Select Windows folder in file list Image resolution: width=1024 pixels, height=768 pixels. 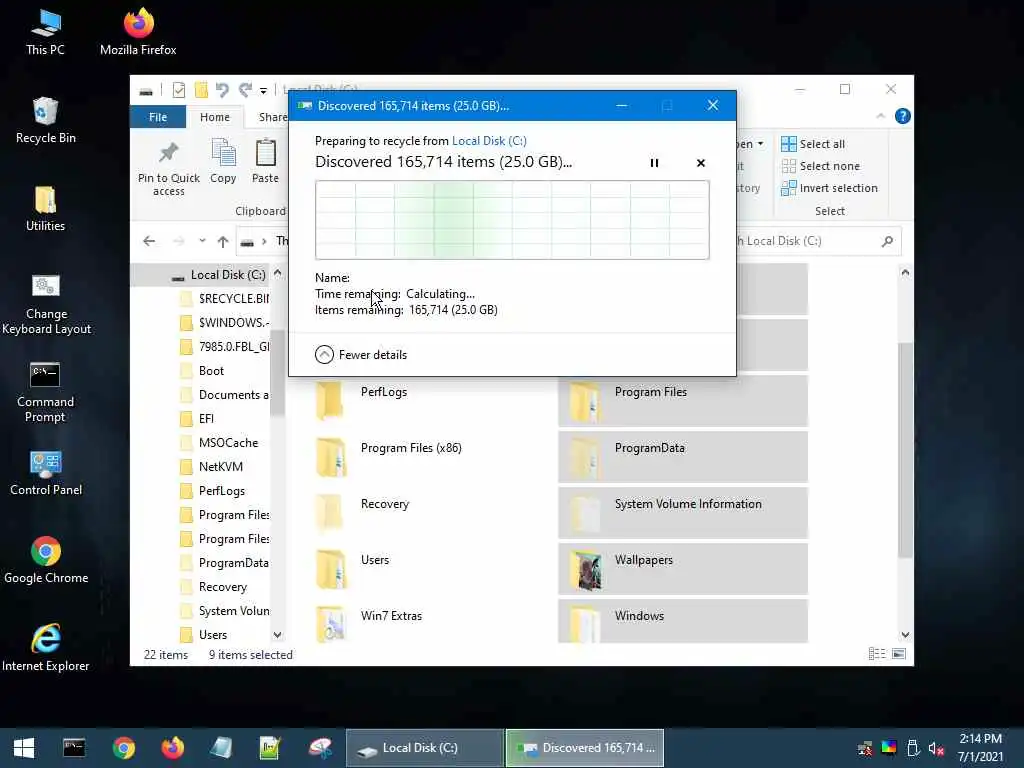[683, 622]
